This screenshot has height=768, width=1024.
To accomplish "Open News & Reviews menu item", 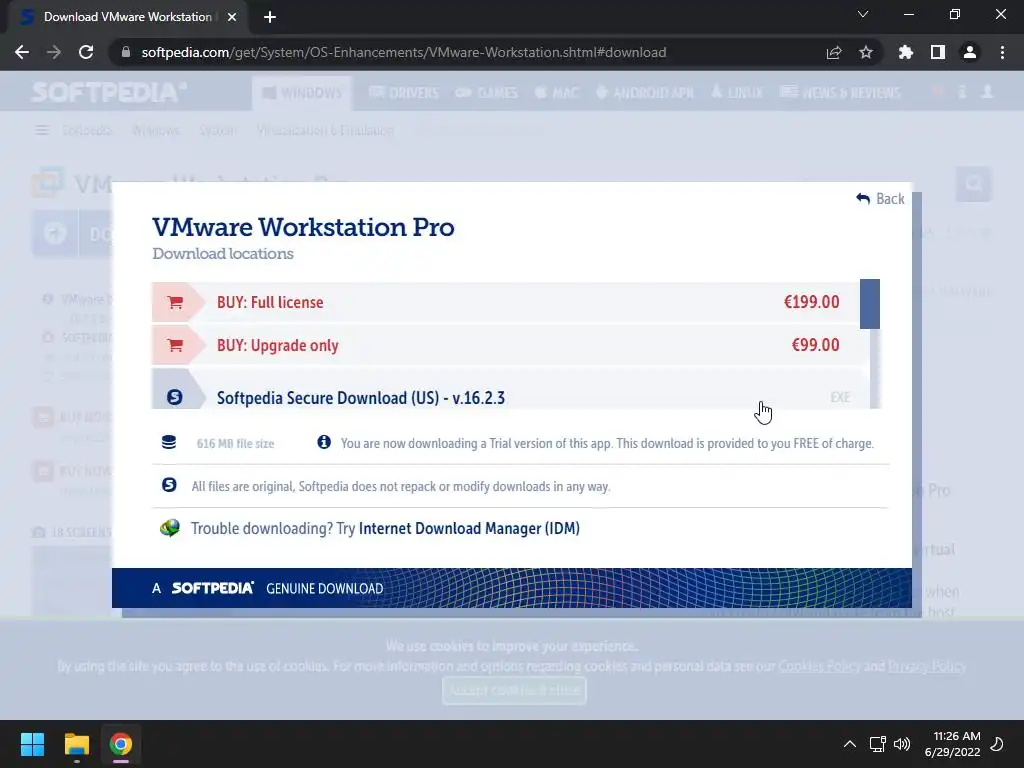I will point(840,93).
